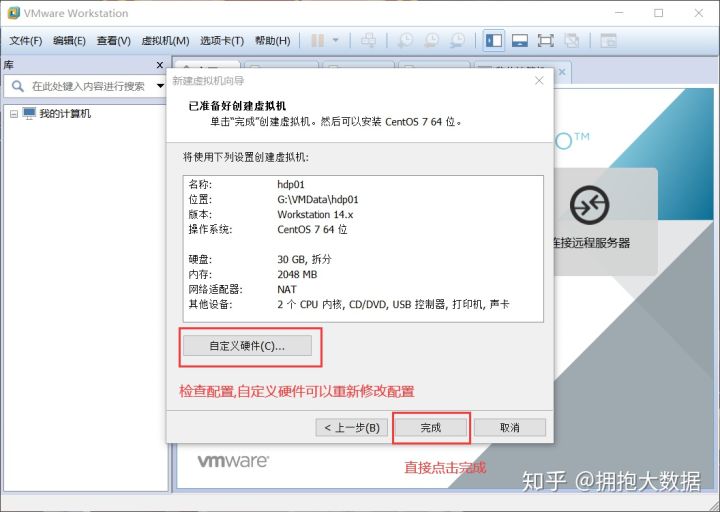Click the 已准备好创建虚拟机 heading
The height and width of the screenshot is (512, 720).
237,106
